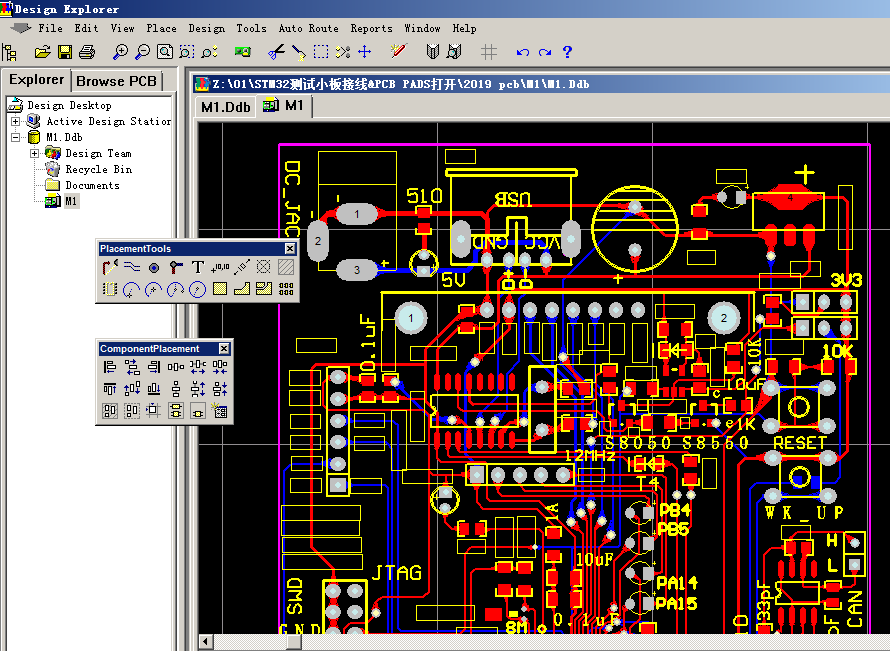The image size is (890, 651).
Task: Expand the Active Design Station node
Action: pos(15,121)
